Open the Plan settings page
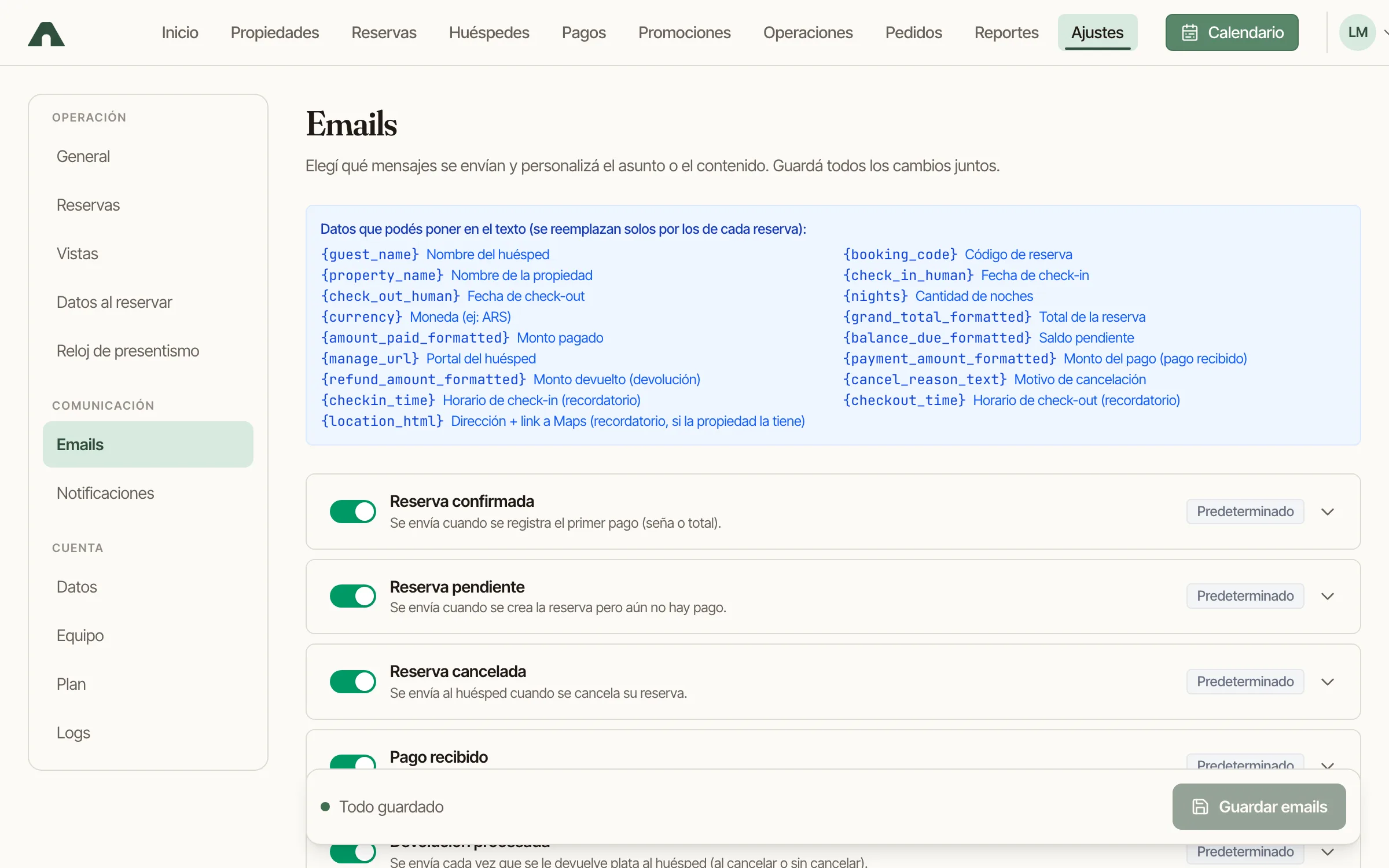 click(x=148, y=684)
